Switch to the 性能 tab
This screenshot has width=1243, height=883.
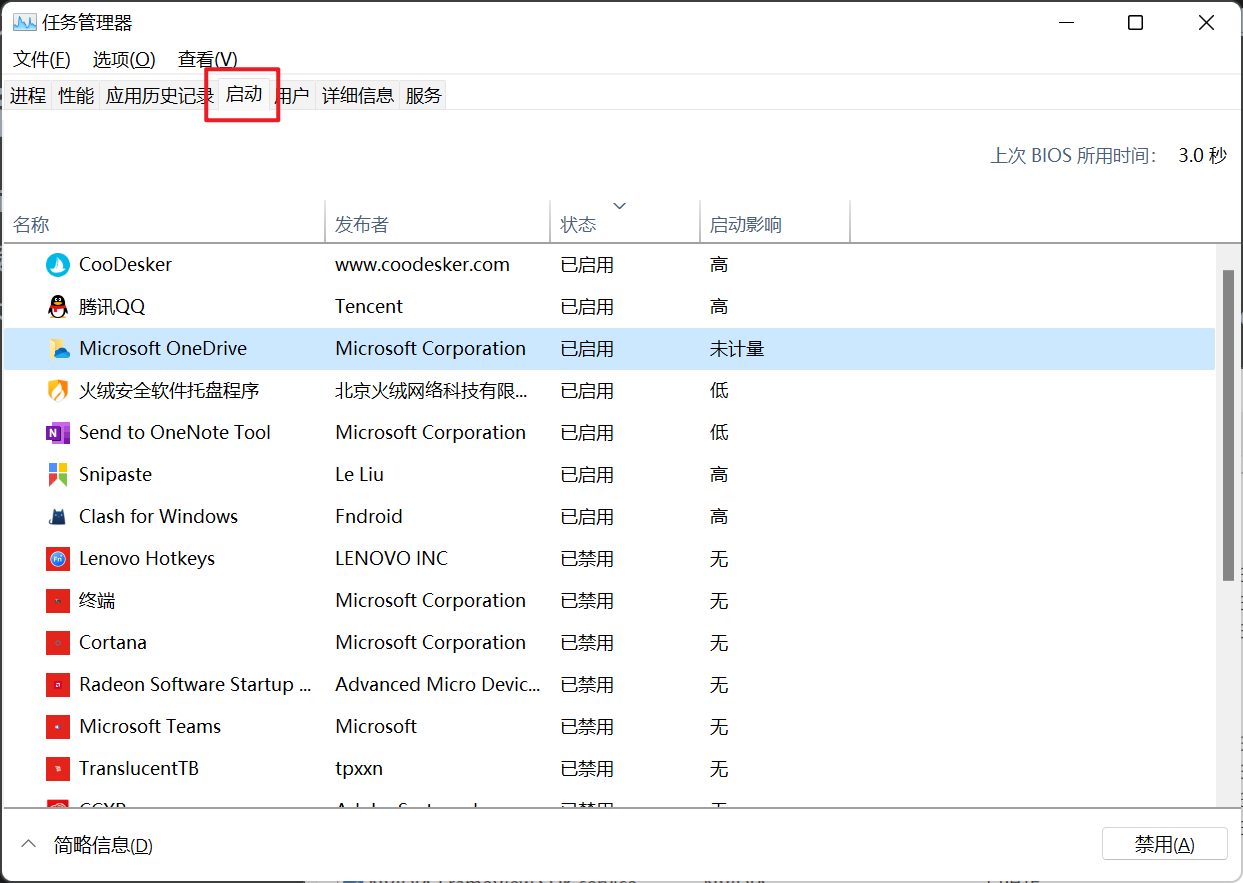(76, 95)
